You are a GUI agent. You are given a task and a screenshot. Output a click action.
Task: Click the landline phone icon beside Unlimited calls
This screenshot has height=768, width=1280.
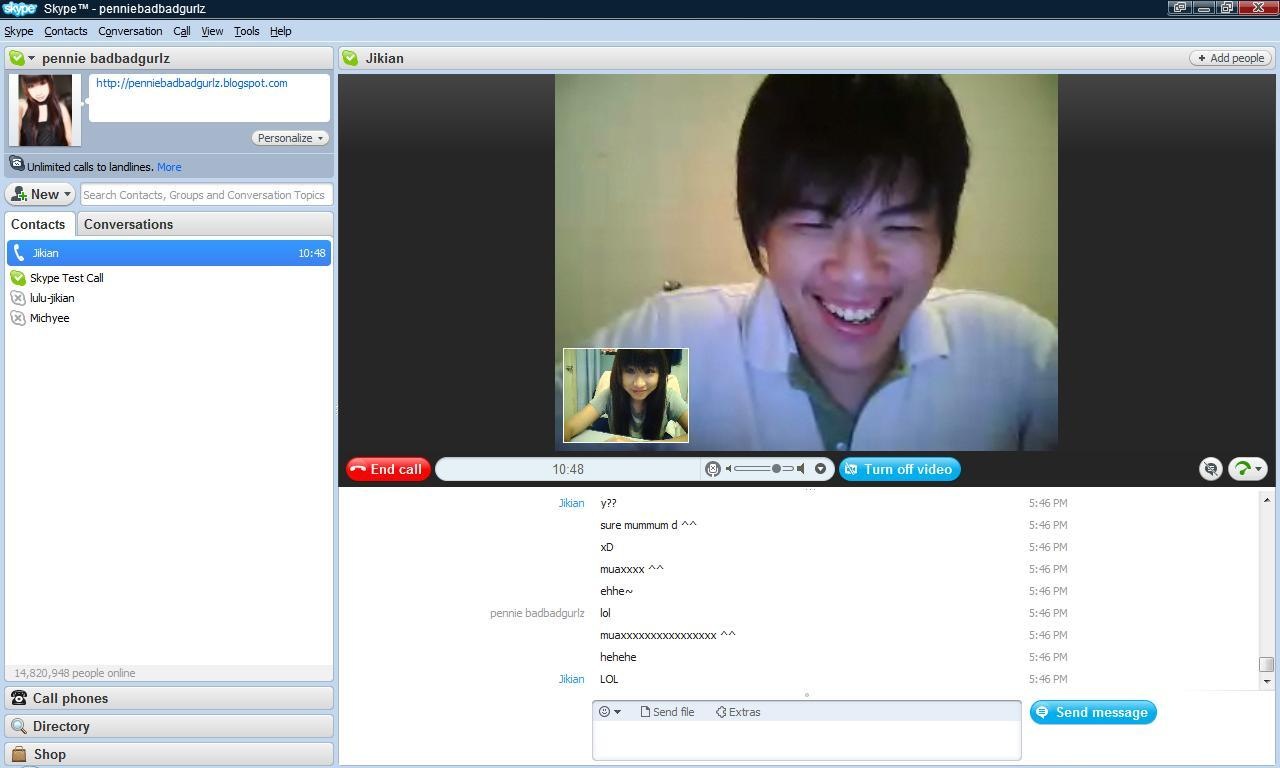click(17, 164)
